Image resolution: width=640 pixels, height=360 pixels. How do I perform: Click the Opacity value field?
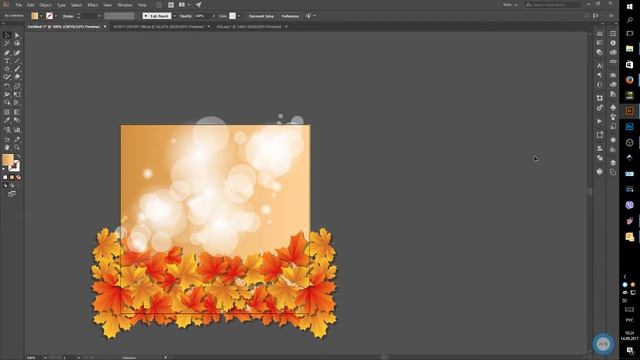[x=201, y=16]
